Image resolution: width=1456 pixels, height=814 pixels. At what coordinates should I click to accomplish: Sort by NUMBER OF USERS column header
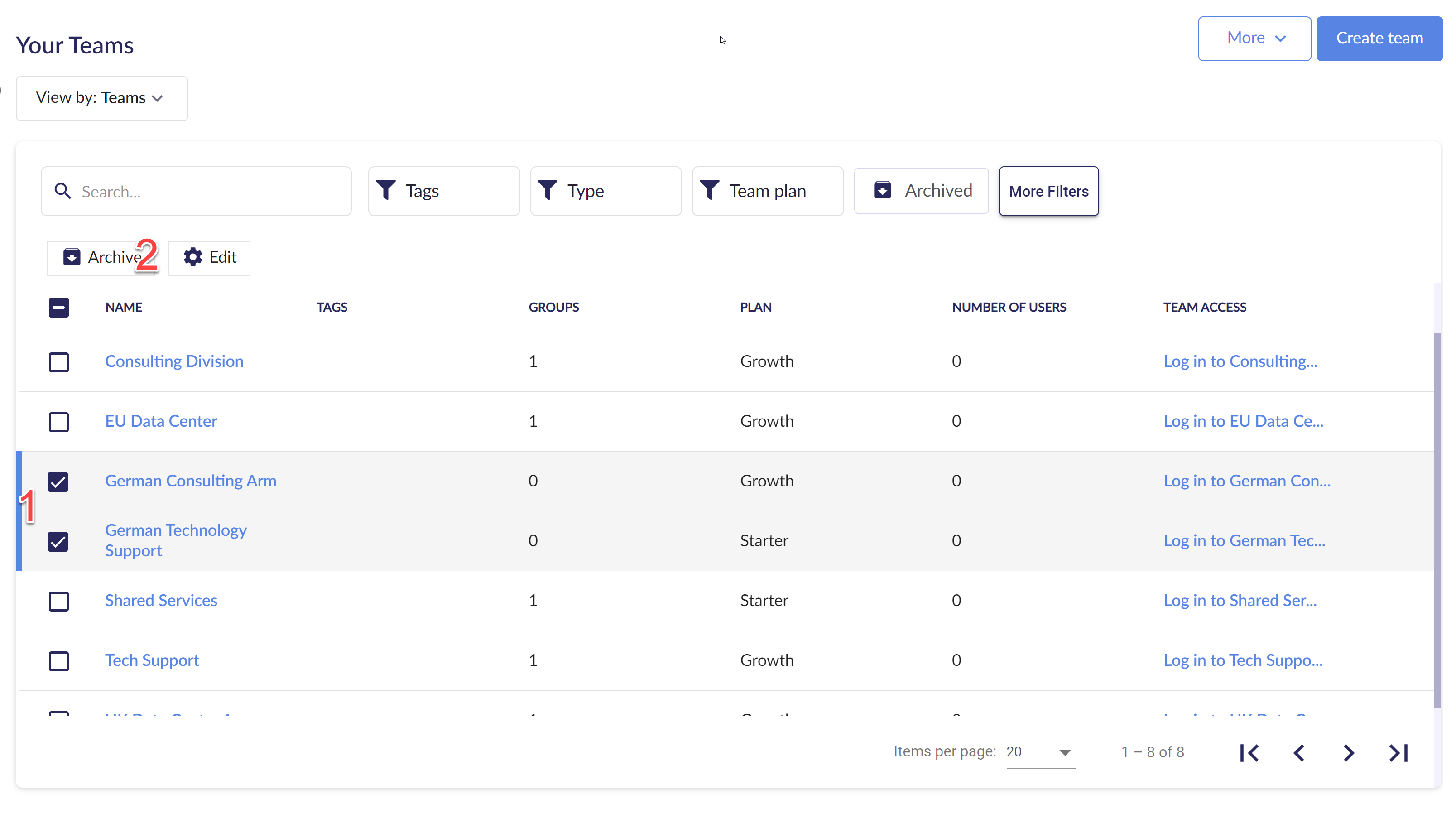click(x=1009, y=308)
